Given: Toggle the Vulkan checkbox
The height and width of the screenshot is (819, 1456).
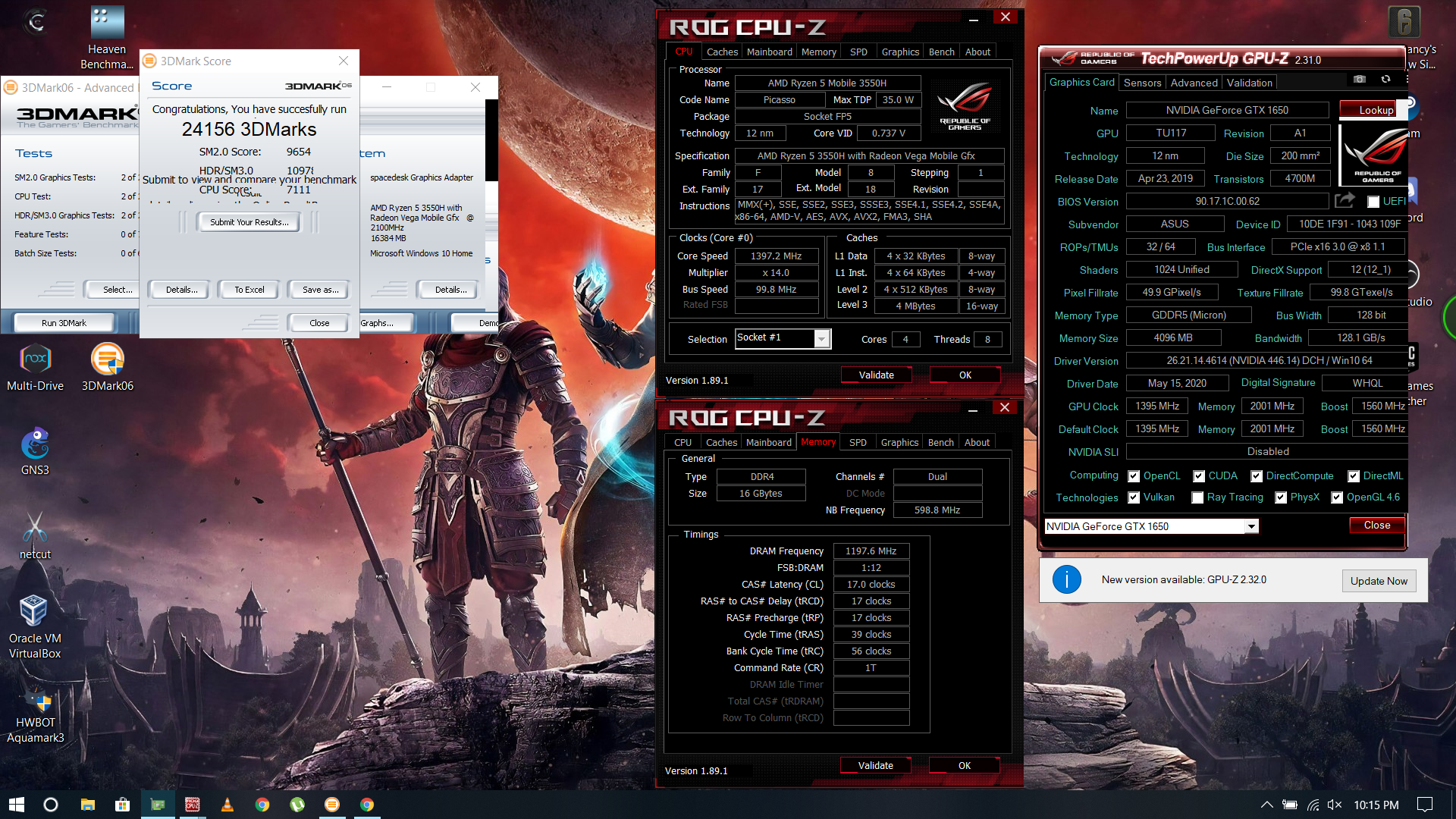Looking at the screenshot, I should [1134, 497].
